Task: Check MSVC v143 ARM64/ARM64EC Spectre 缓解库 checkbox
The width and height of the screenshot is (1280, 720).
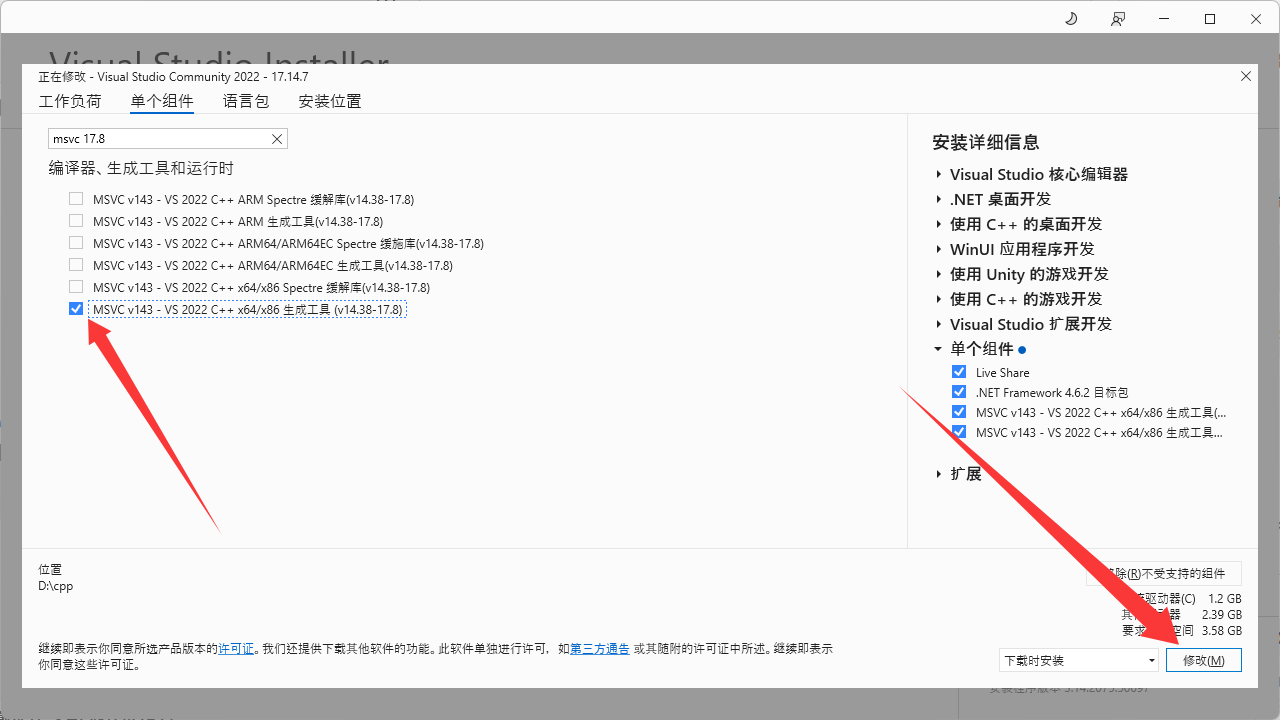Action: (x=76, y=243)
